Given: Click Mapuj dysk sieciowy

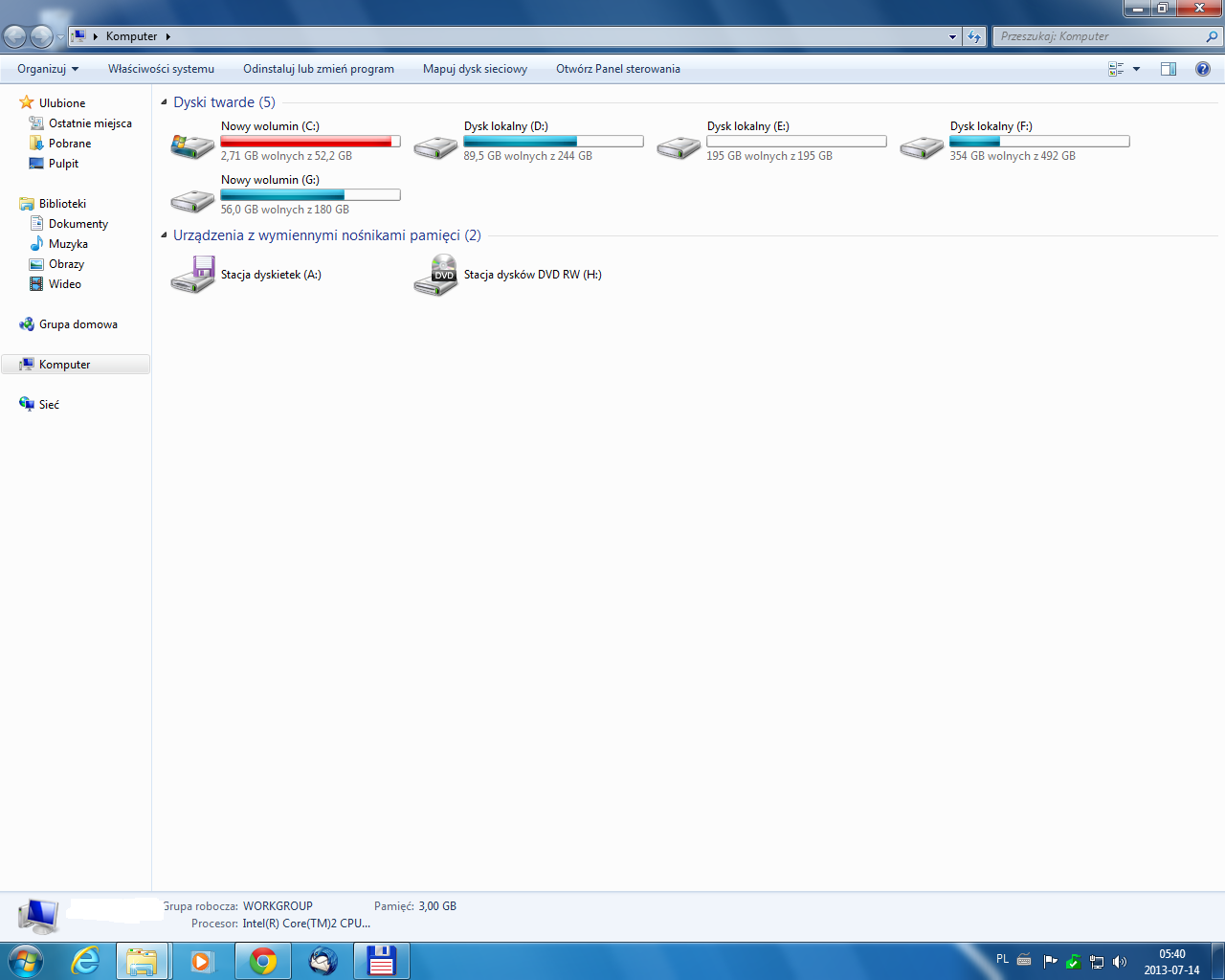Looking at the screenshot, I should (x=473, y=68).
